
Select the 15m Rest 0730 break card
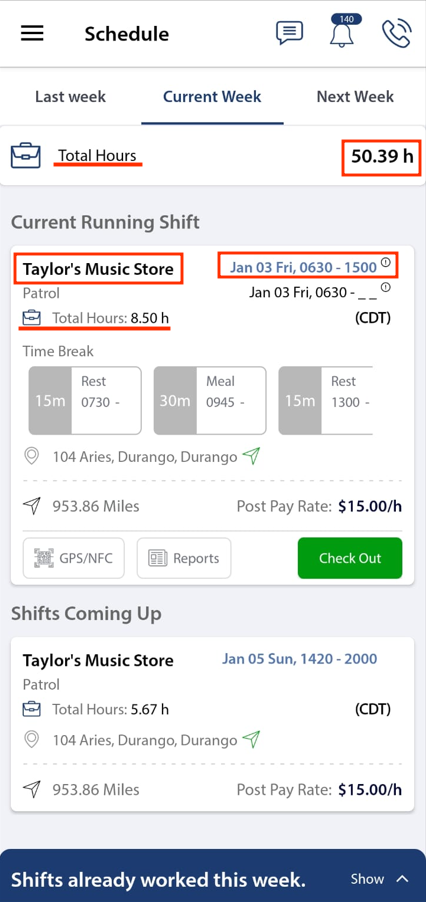point(85,400)
